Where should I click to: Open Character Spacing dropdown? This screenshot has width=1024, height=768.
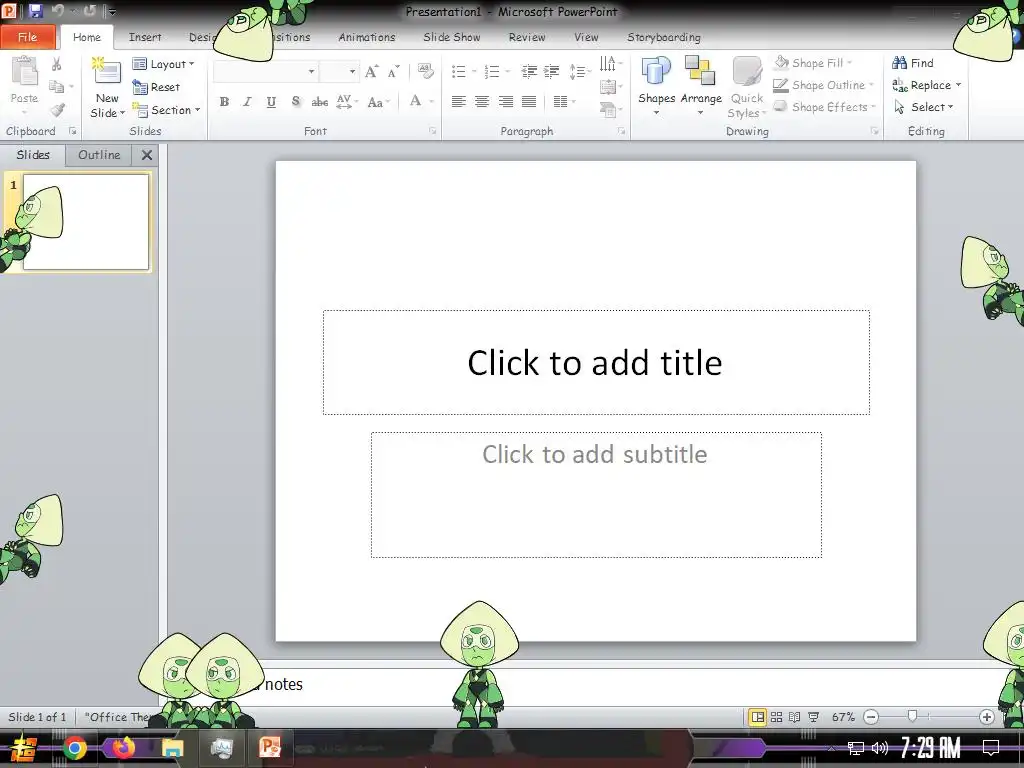point(347,102)
